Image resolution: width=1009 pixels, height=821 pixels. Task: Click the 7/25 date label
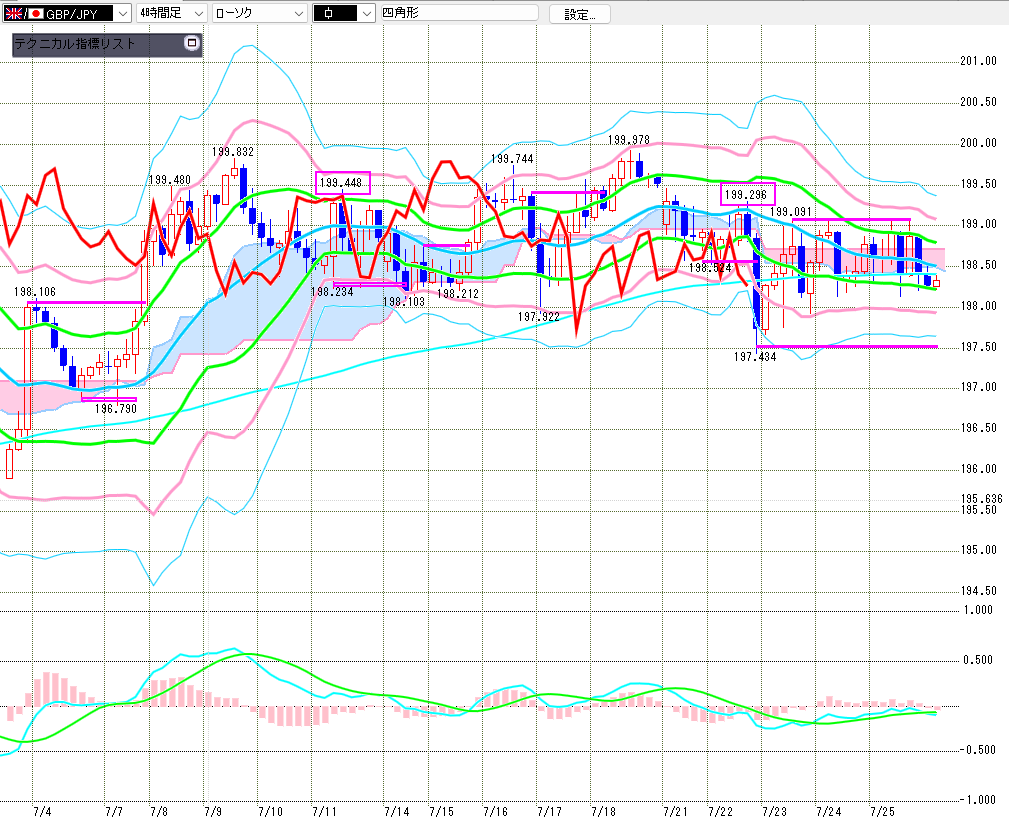[x=882, y=811]
